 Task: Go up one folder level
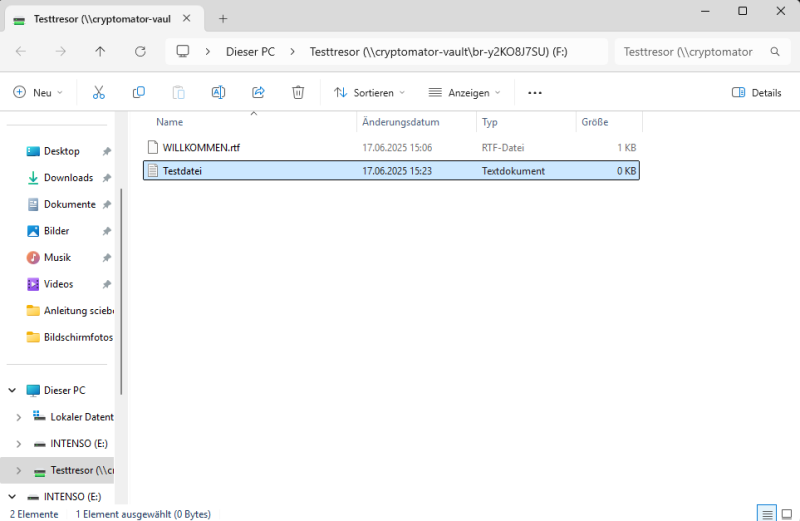click(100, 51)
